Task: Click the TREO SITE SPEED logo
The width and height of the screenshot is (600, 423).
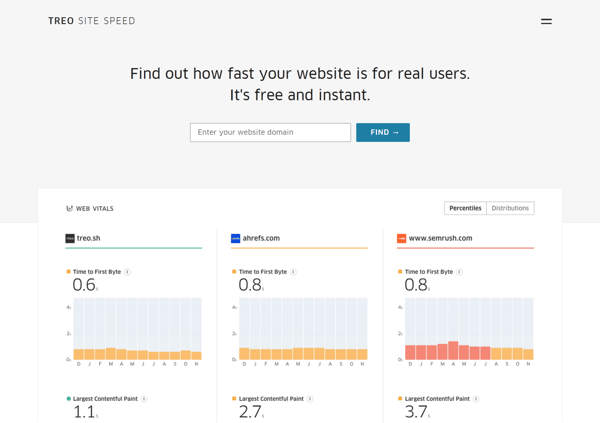Action: tap(91, 21)
